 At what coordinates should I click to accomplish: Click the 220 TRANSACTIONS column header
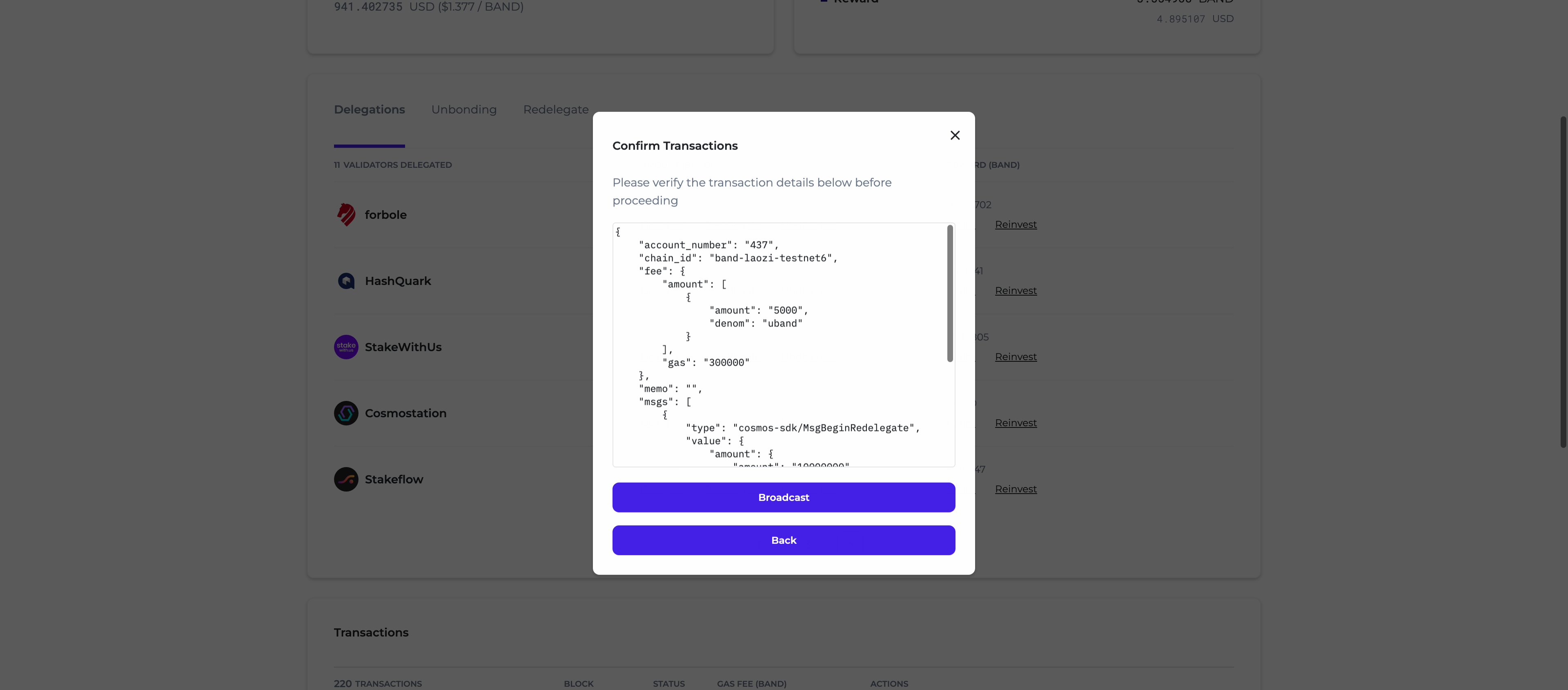(377, 683)
